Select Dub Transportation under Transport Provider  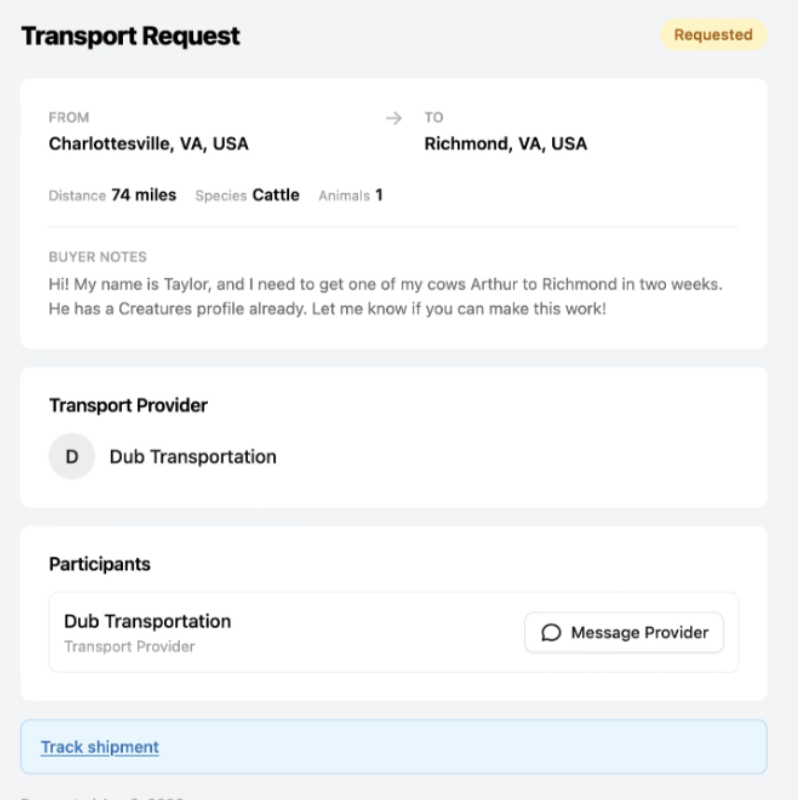coord(193,457)
